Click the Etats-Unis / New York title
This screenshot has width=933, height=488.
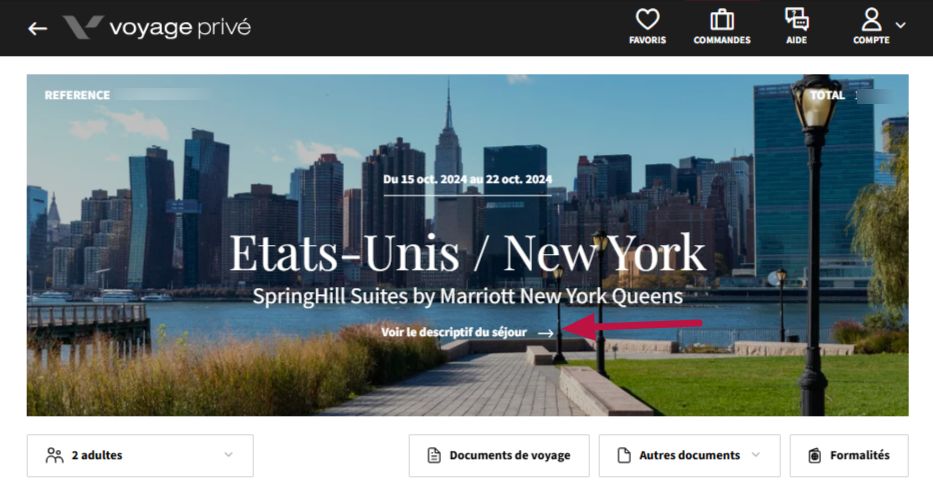pyautogui.click(x=468, y=253)
